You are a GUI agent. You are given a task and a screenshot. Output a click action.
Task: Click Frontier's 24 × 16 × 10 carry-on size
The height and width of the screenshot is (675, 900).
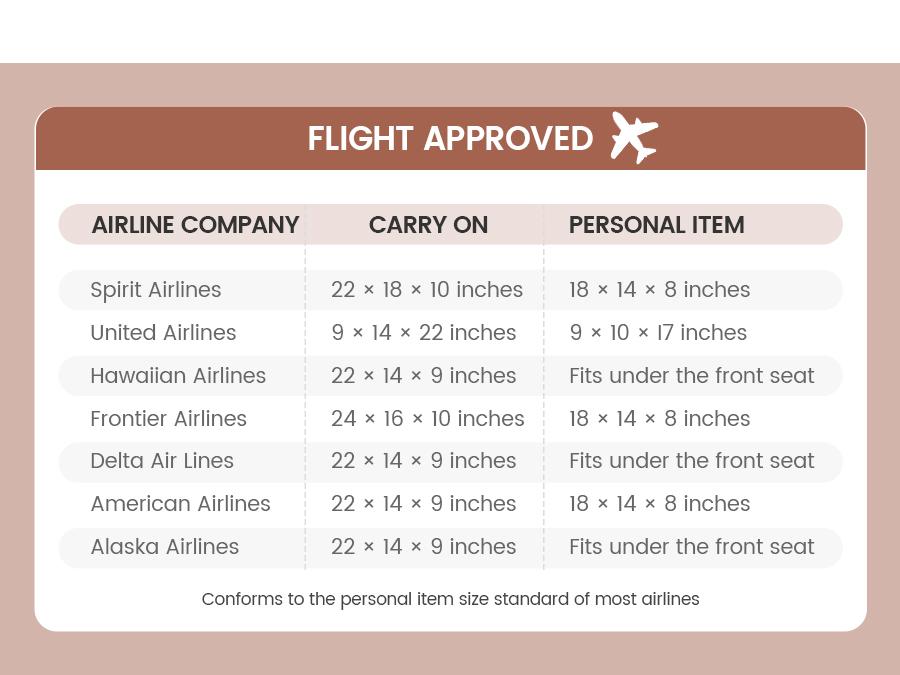(x=428, y=419)
